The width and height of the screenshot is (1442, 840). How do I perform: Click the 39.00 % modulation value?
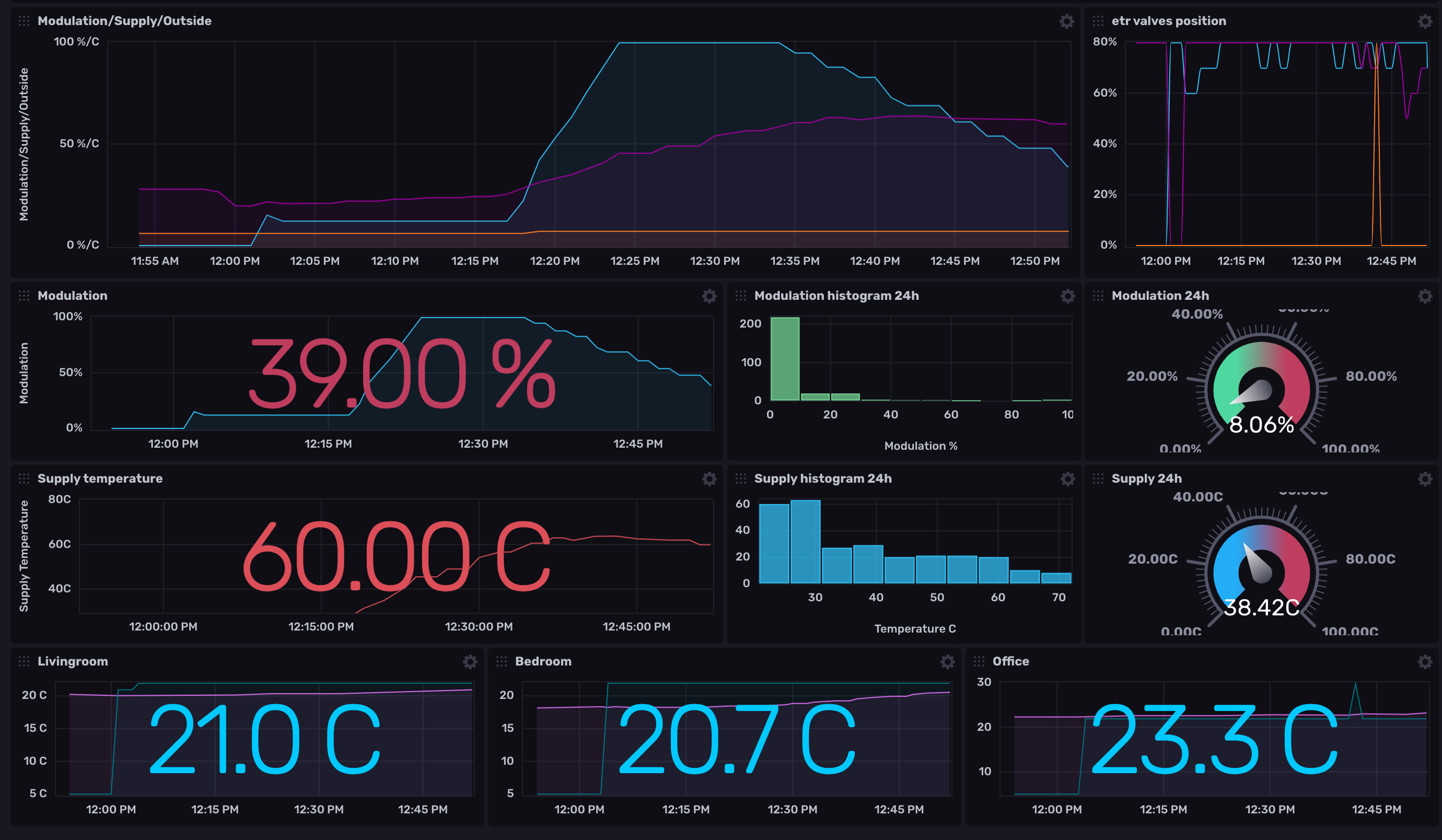(x=402, y=373)
